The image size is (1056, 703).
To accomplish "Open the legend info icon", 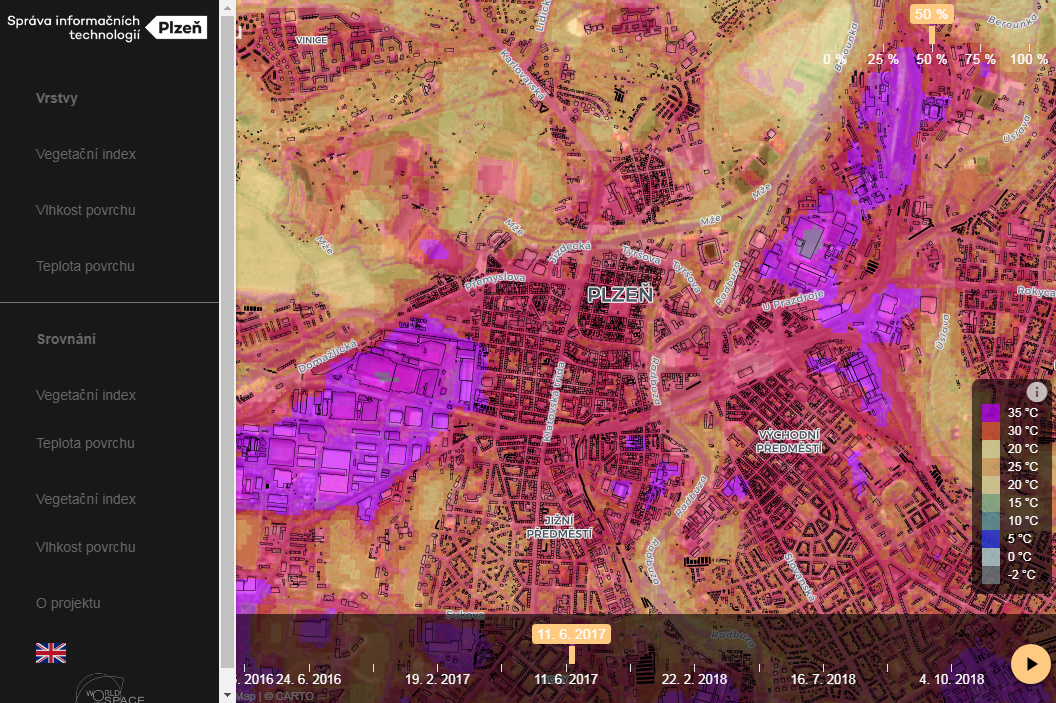I will click(1036, 391).
